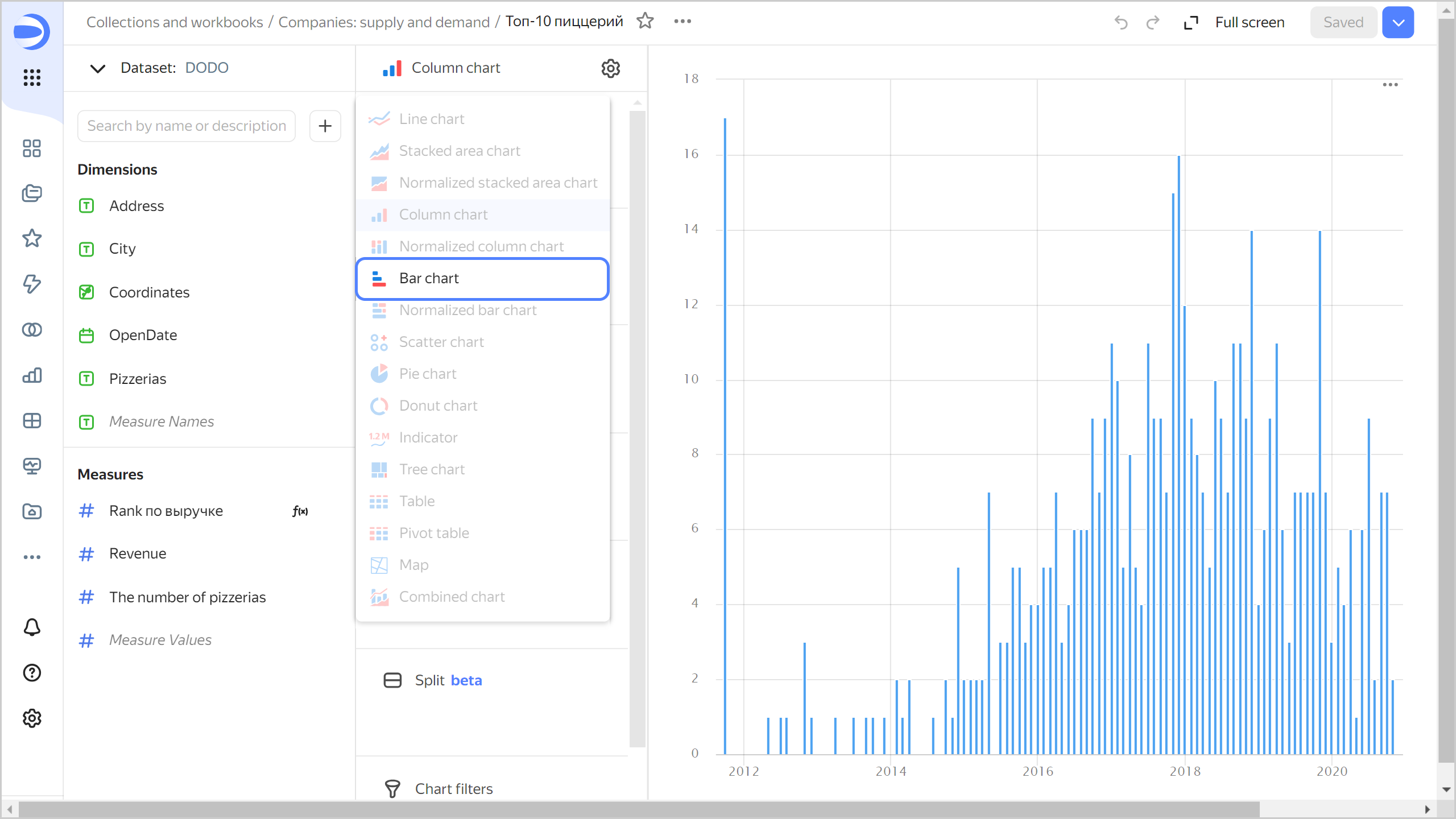Viewport: 1456px width, 819px height.
Task: Open chart settings gear icon
Action: [x=610, y=68]
